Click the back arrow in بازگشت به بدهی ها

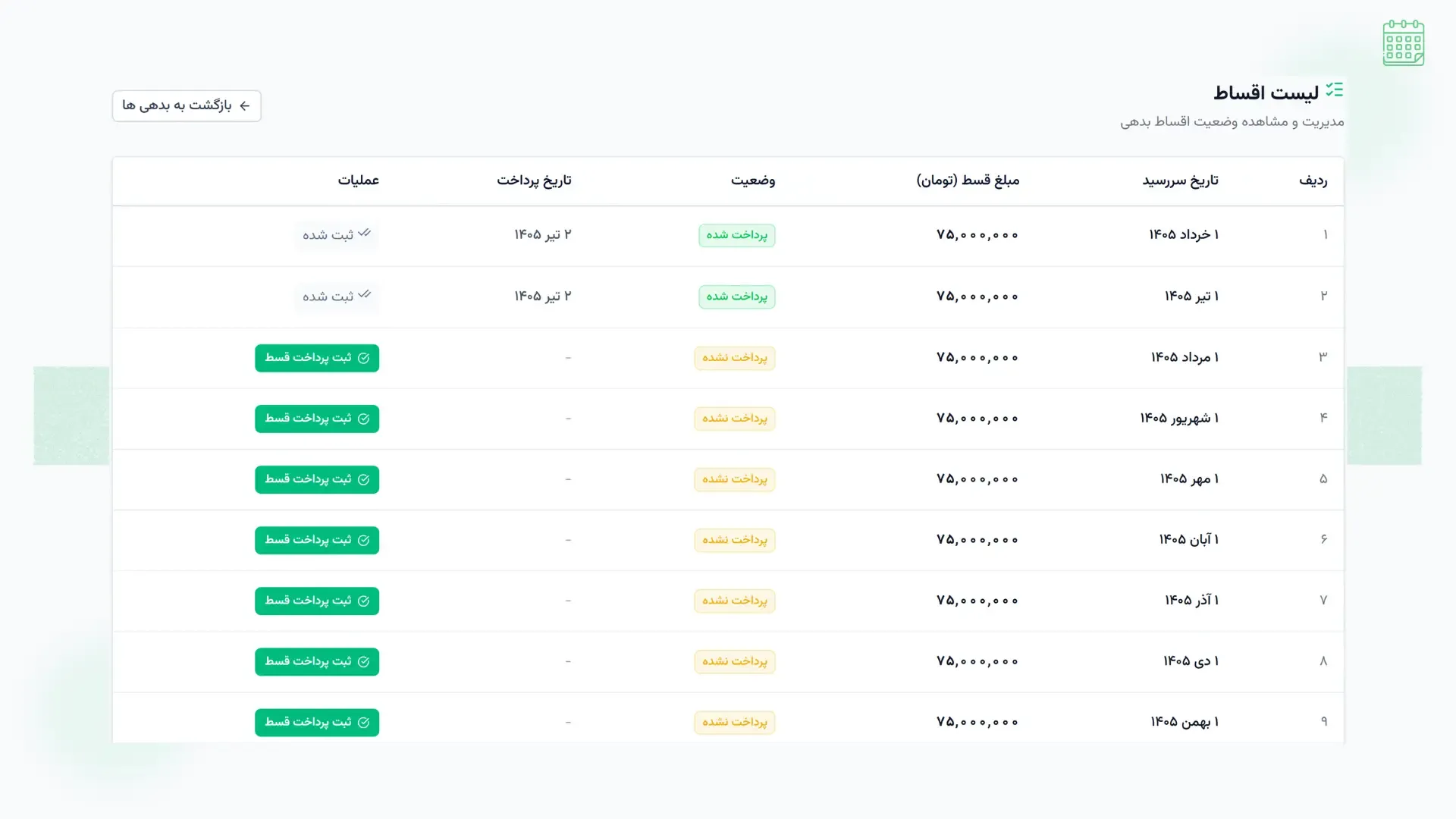[x=244, y=106]
